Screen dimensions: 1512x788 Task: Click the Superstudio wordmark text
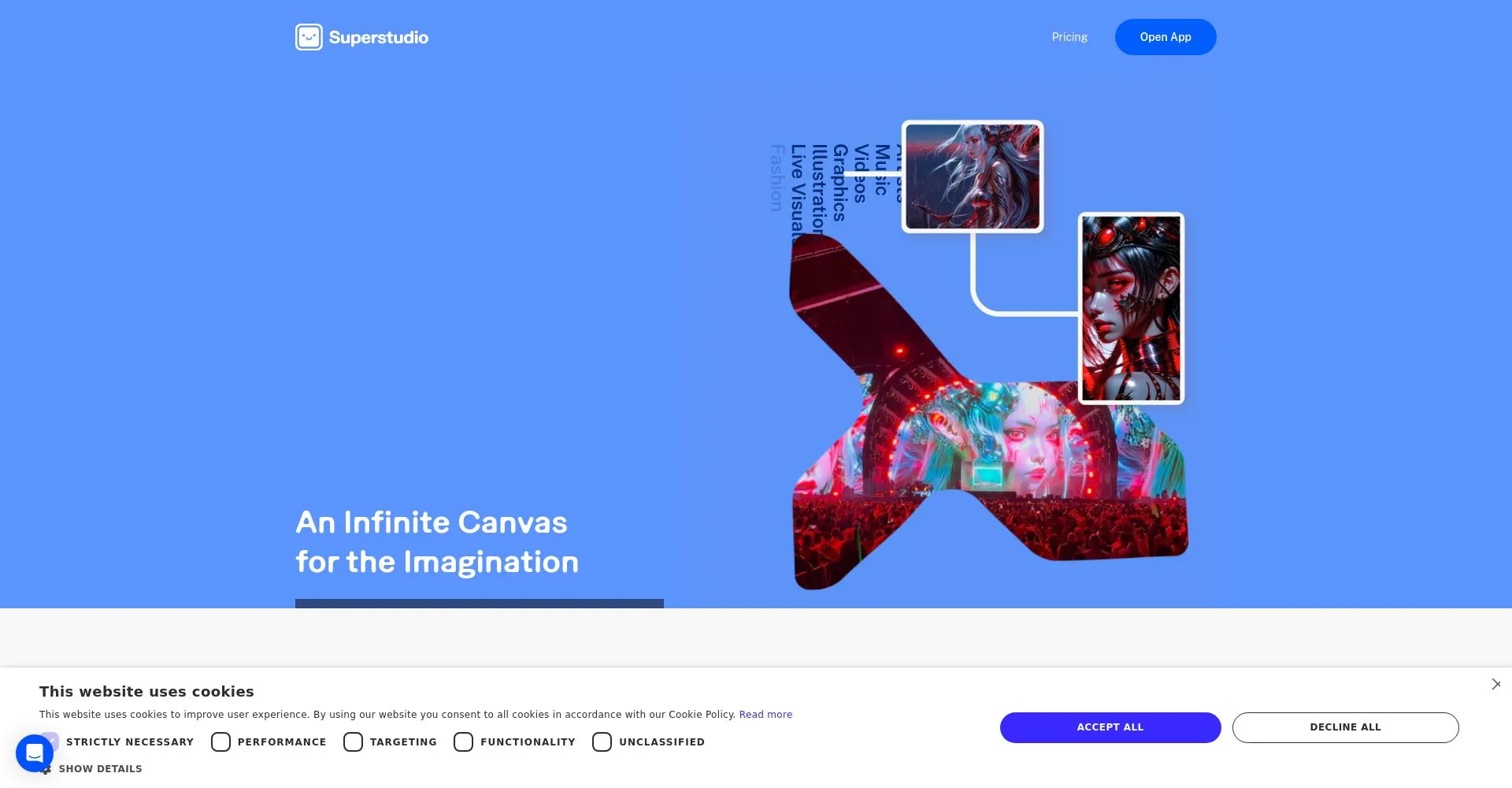click(379, 37)
